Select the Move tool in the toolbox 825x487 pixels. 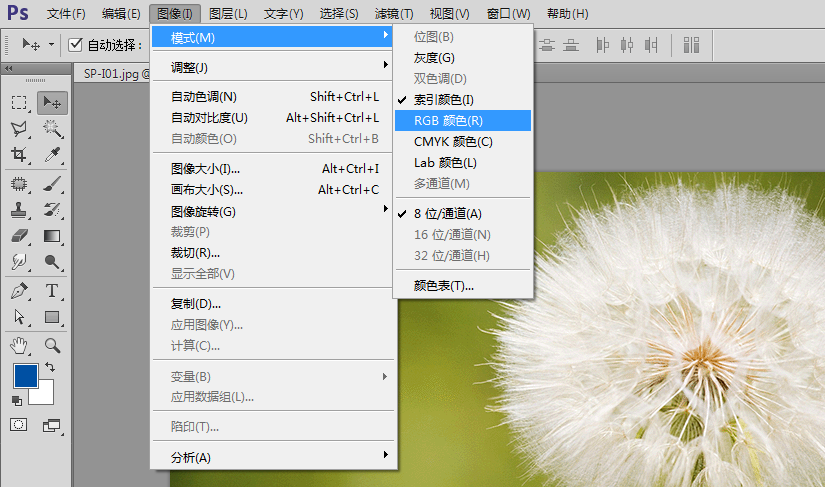[52, 103]
